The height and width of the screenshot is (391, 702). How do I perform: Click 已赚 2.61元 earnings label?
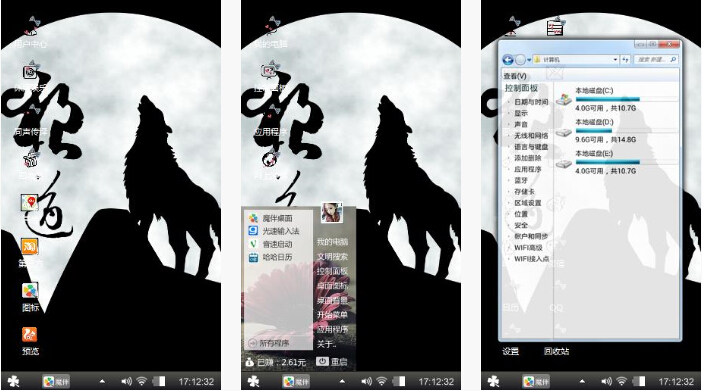pyautogui.click(x=276, y=362)
